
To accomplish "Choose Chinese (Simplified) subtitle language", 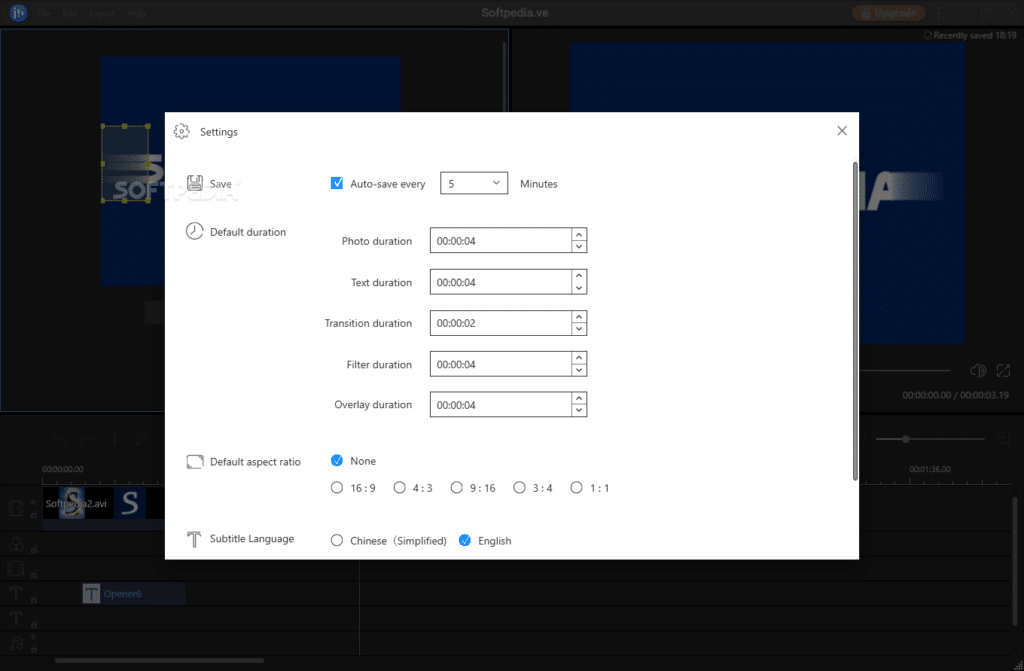I will point(336,540).
